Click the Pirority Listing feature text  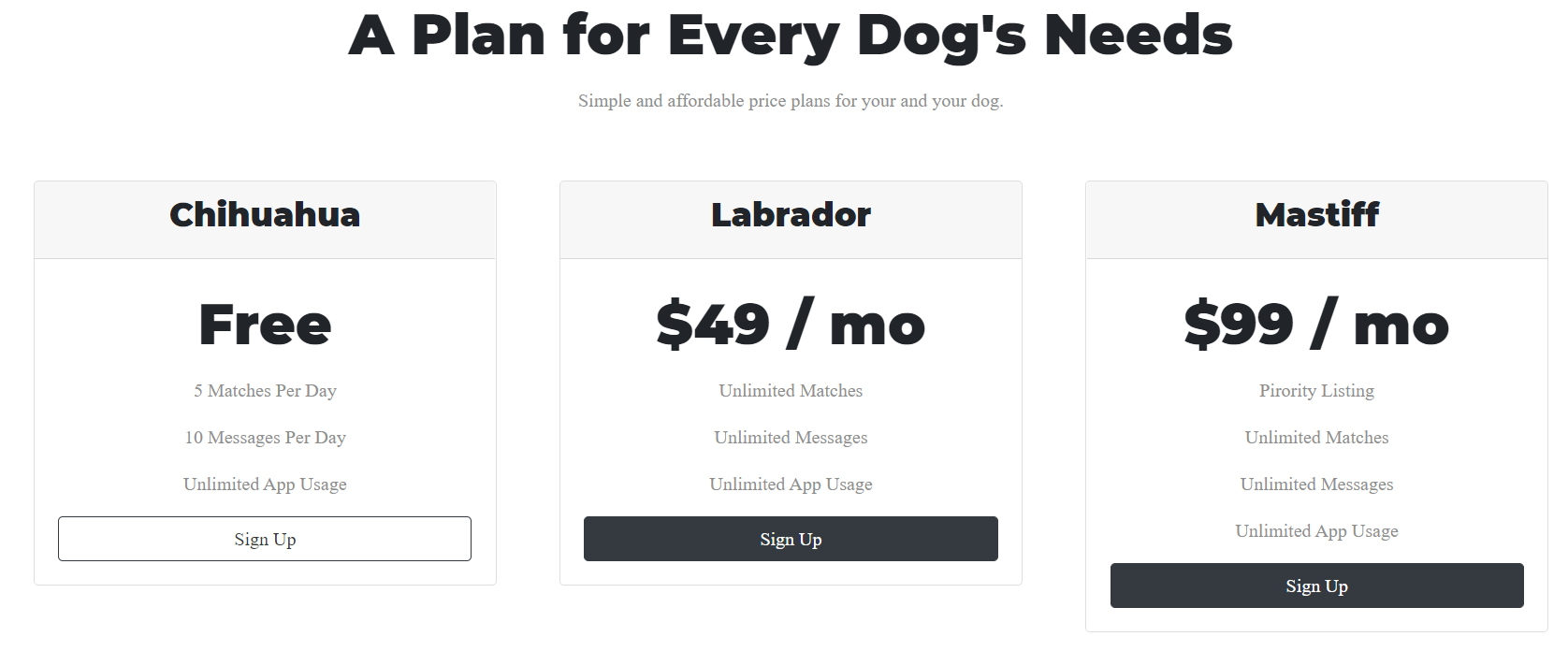coord(1316,391)
